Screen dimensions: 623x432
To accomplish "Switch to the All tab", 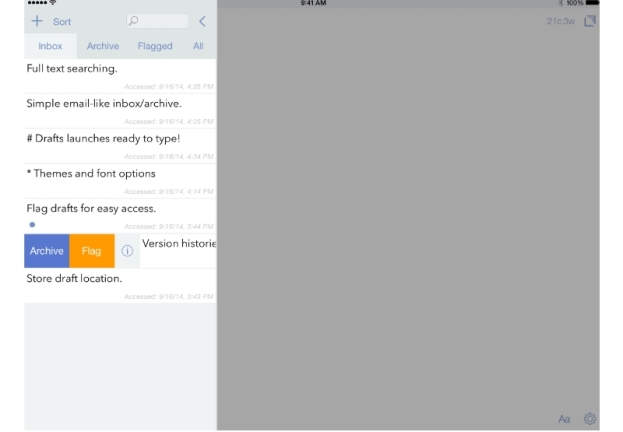I will click(x=198, y=46).
